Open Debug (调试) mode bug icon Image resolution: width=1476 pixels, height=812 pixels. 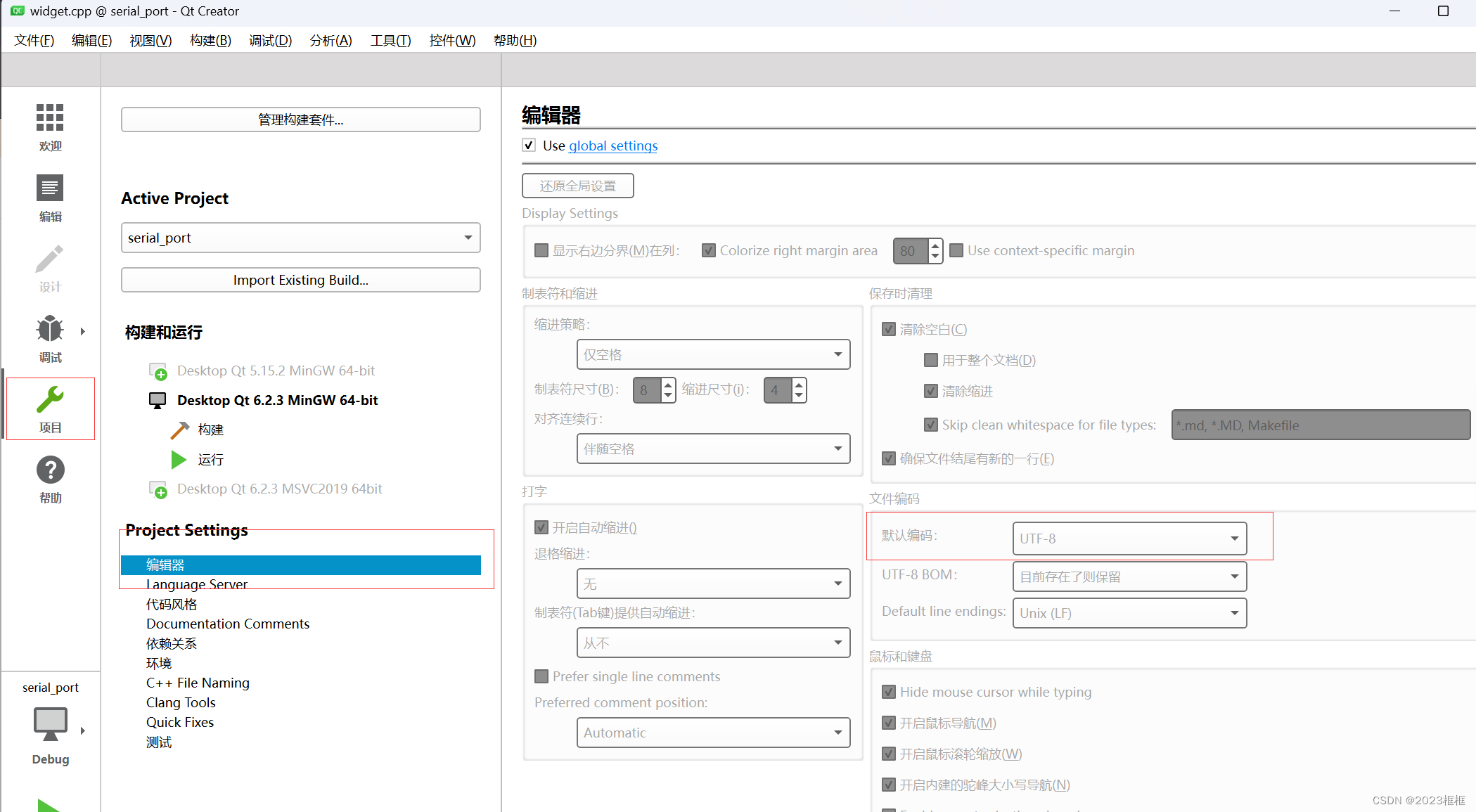(50, 329)
